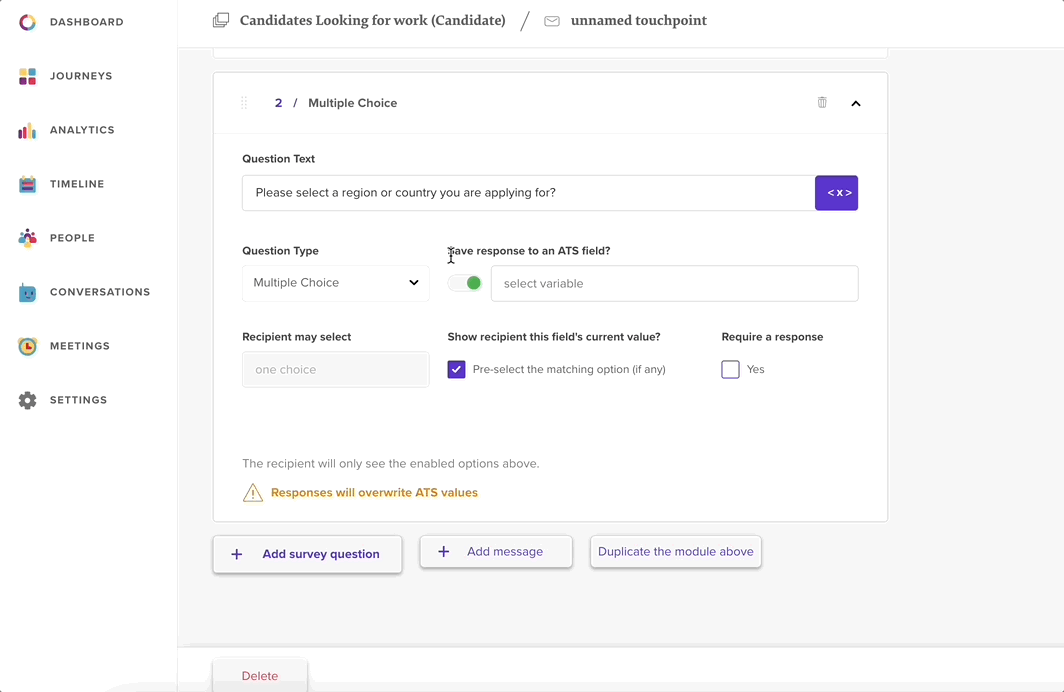Image resolution: width=1064 pixels, height=692 pixels.
Task: Open Meetings in the sidebar
Action: [x=79, y=346]
